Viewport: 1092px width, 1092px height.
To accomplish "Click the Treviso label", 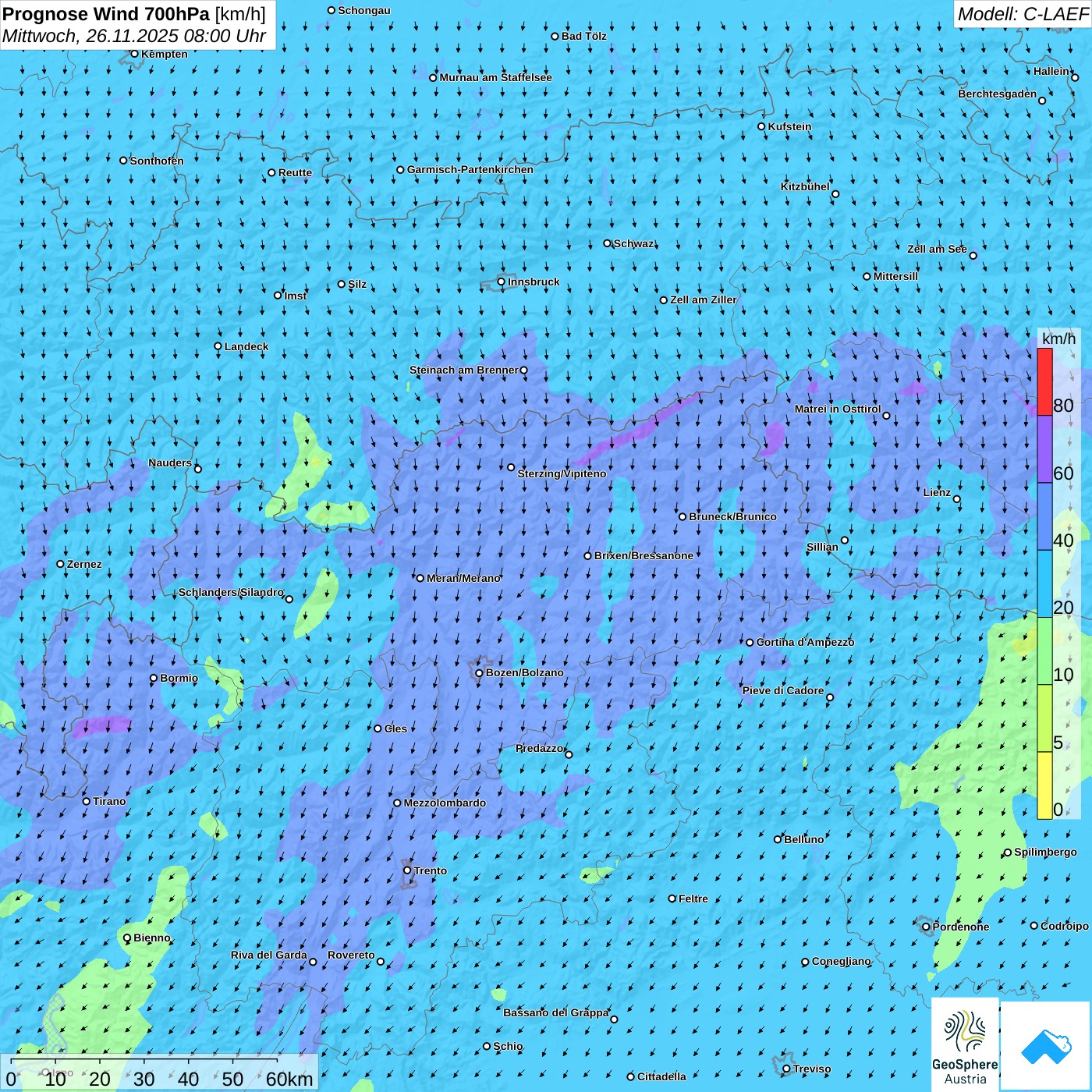I will click(812, 1069).
